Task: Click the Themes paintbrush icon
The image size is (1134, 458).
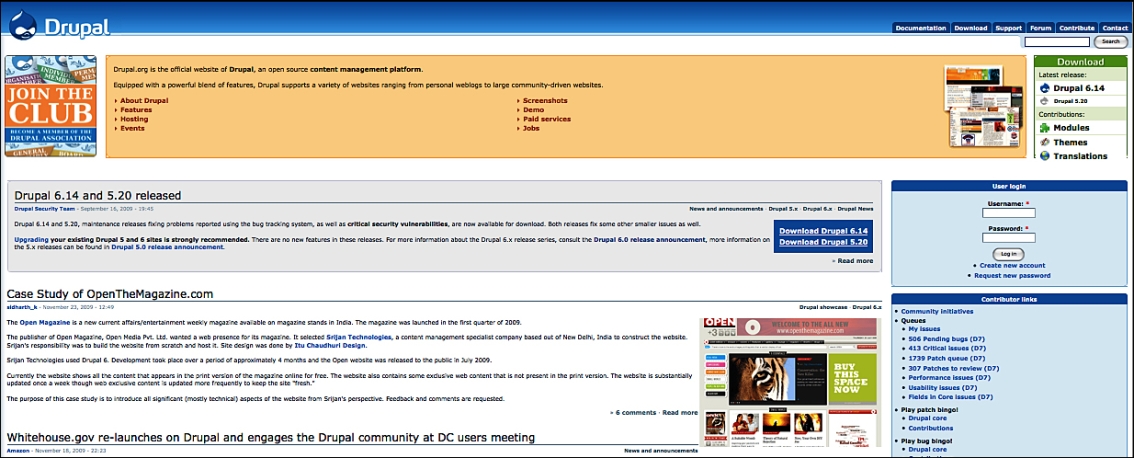Action: (1044, 143)
